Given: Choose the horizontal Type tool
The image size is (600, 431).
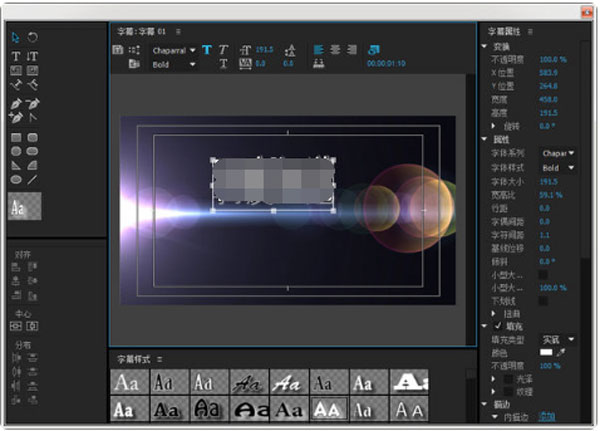Looking at the screenshot, I should (x=16, y=55).
